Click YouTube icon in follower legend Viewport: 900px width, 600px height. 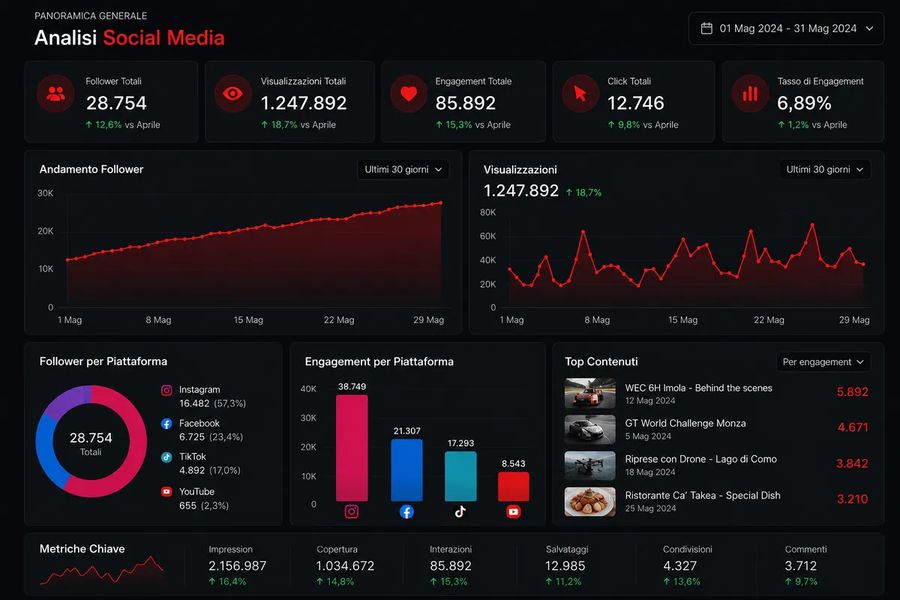coord(166,491)
